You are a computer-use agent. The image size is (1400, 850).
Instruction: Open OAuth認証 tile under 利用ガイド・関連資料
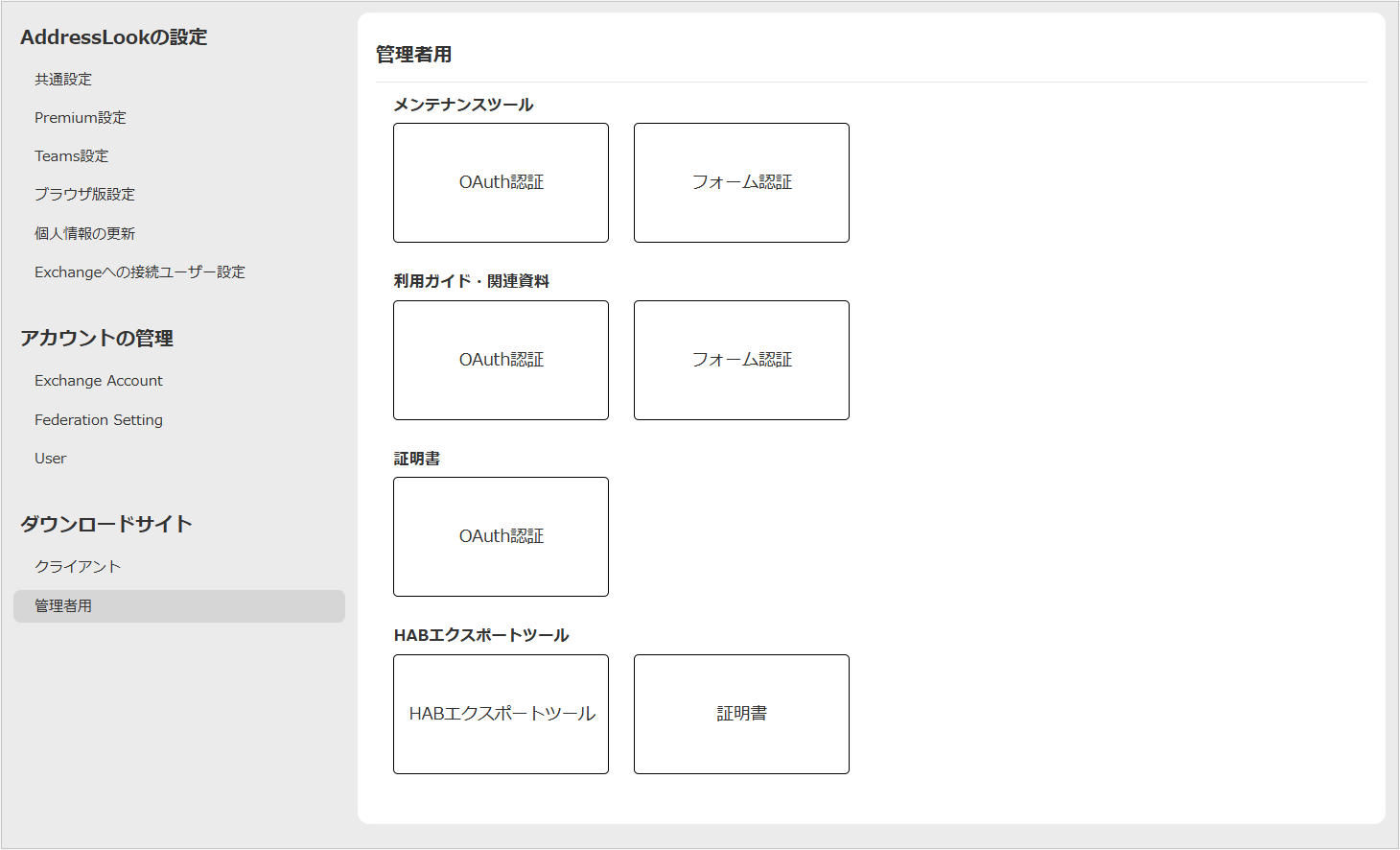(x=501, y=360)
